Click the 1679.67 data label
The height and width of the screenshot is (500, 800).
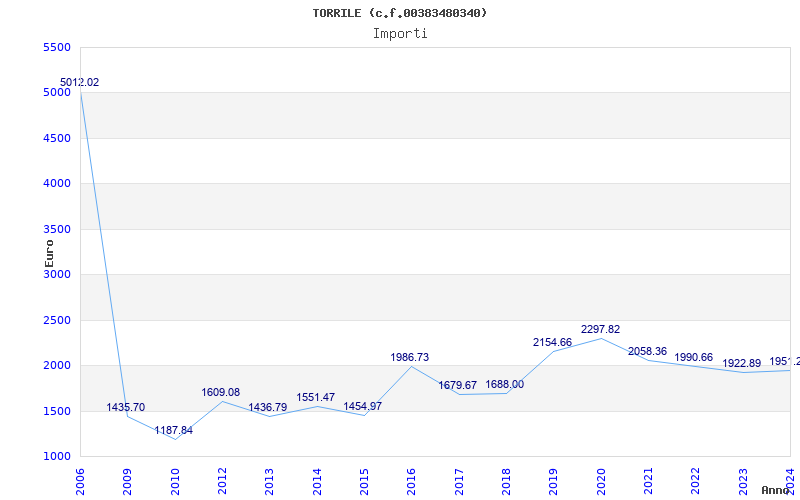457,385
